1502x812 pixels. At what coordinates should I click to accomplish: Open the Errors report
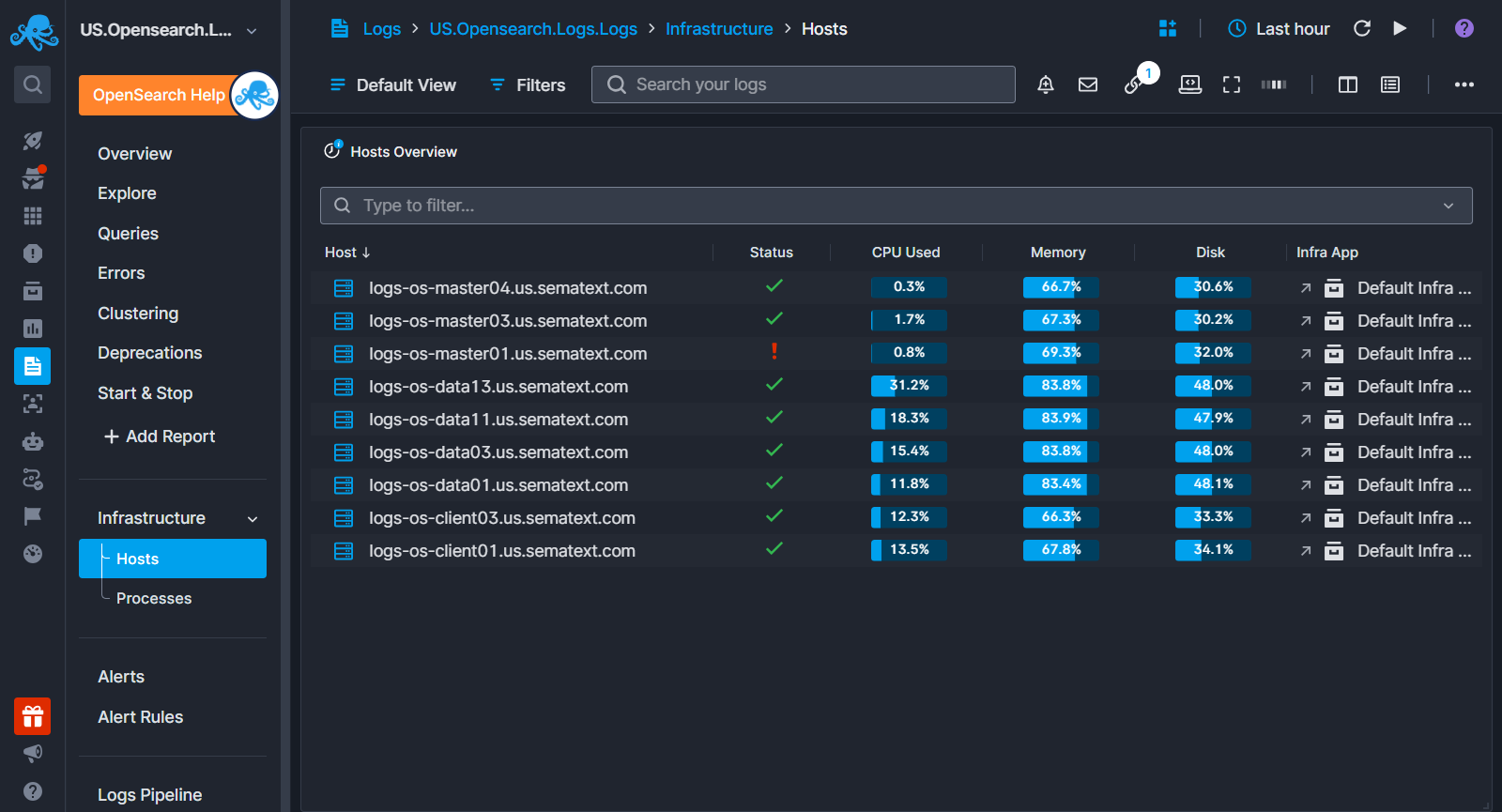pos(122,273)
